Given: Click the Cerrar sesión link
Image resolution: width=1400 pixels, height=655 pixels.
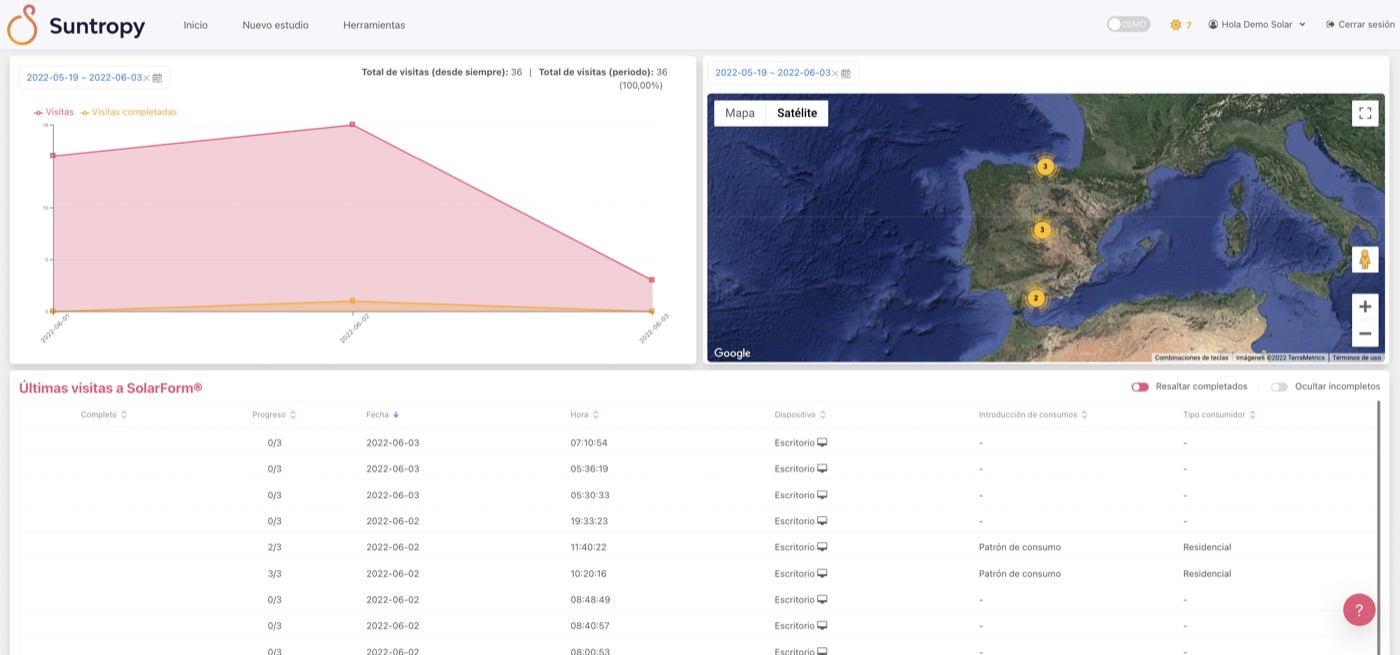Looking at the screenshot, I should tap(1360, 25).
